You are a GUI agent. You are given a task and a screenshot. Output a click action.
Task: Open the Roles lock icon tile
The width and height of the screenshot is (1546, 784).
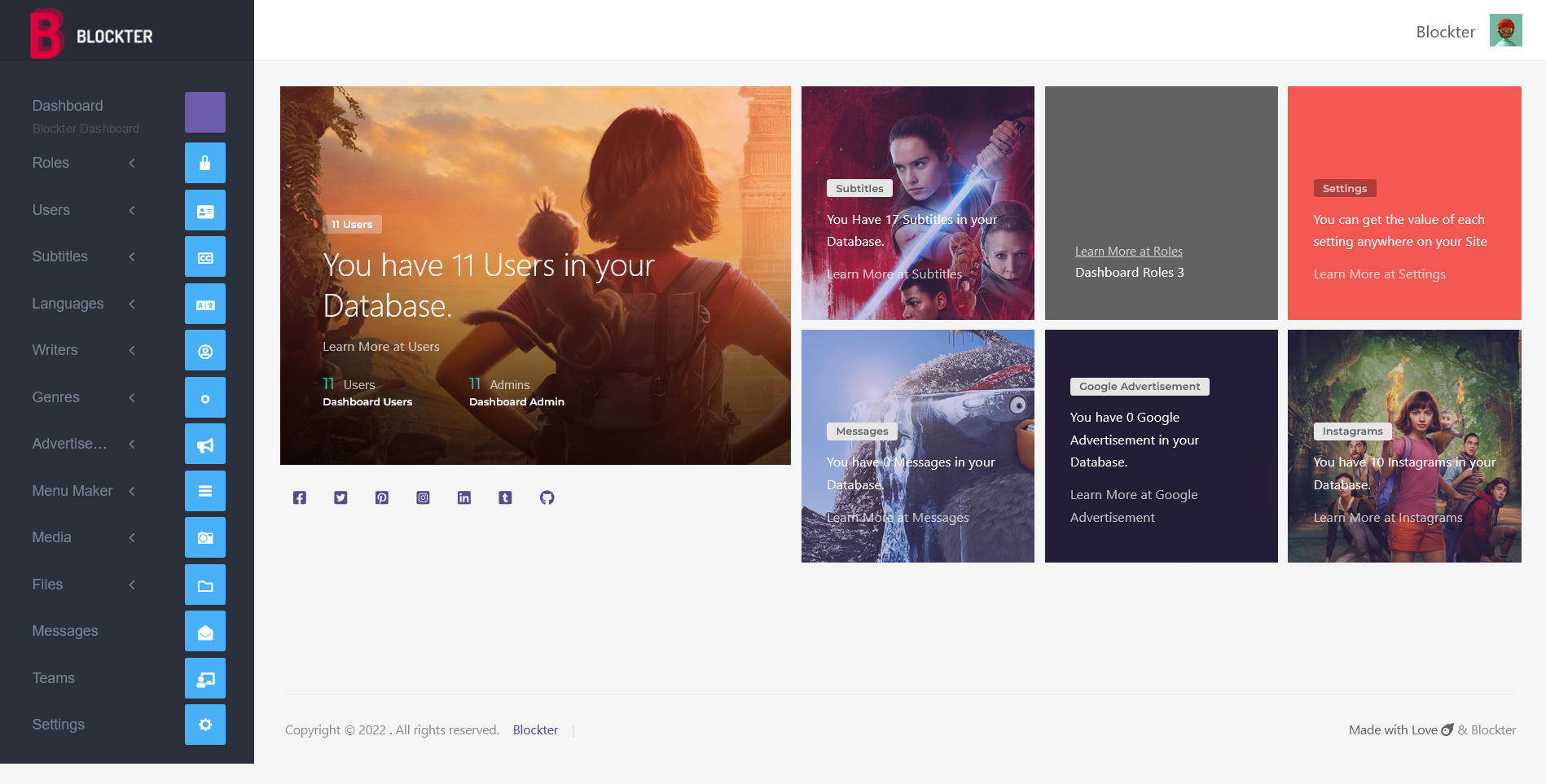point(205,163)
